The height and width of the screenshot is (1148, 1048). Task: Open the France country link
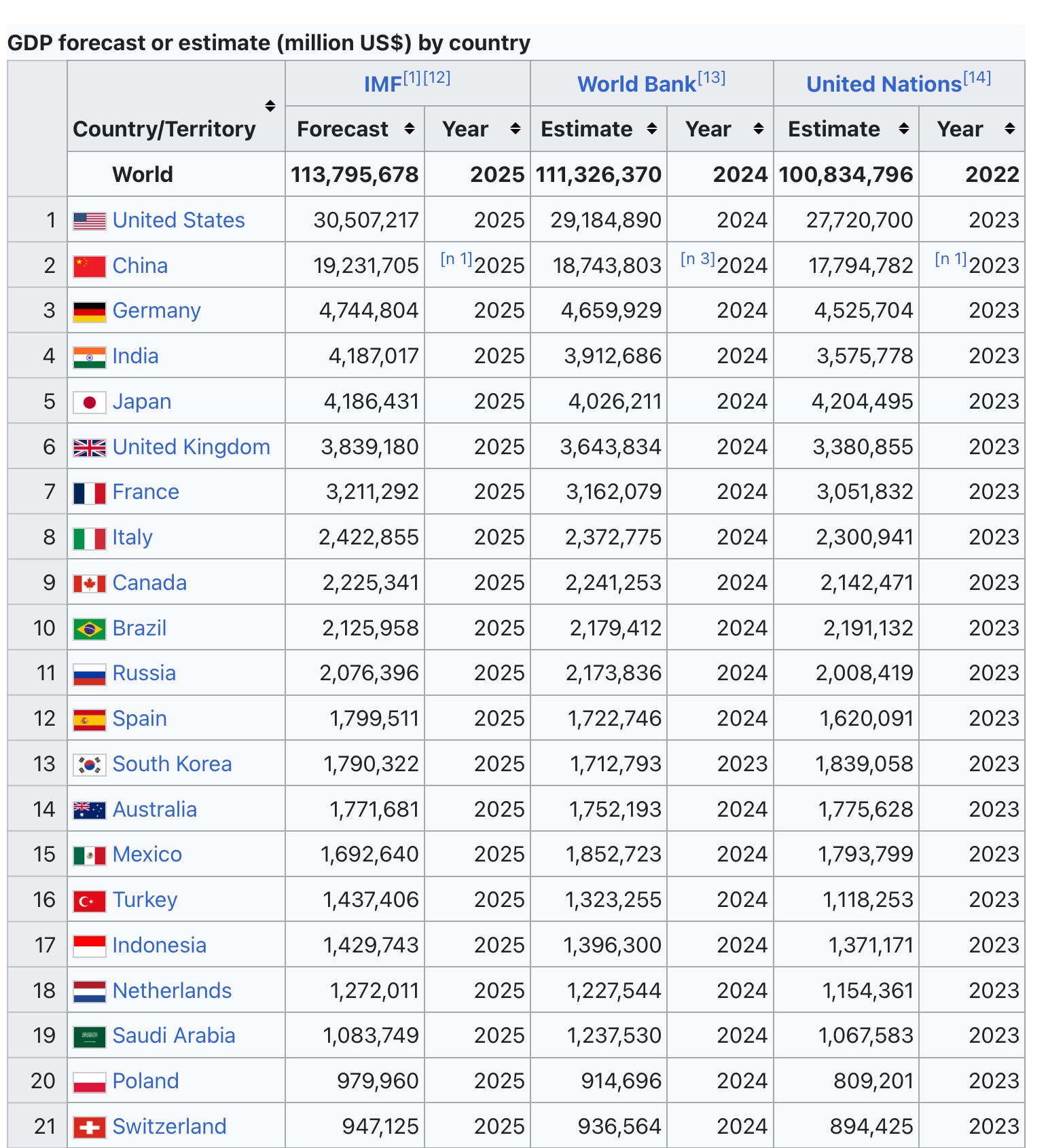[x=146, y=492]
